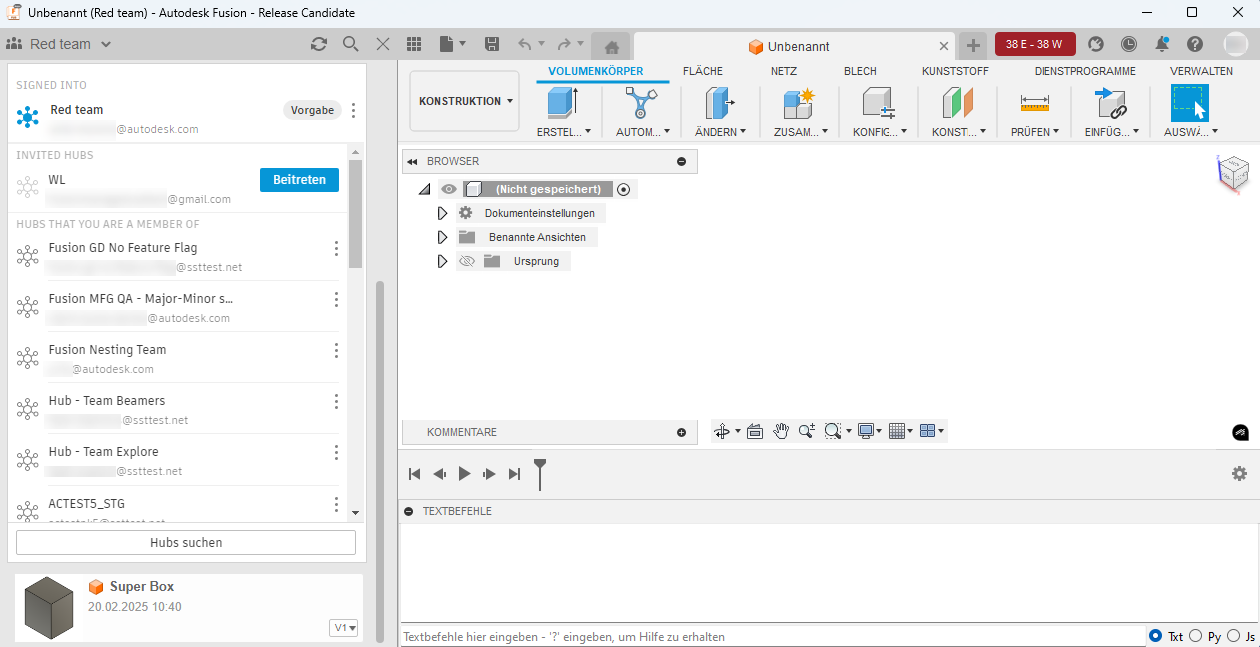The width and height of the screenshot is (1260, 647).
Task: Click the Save disk icon
Action: click(491, 44)
